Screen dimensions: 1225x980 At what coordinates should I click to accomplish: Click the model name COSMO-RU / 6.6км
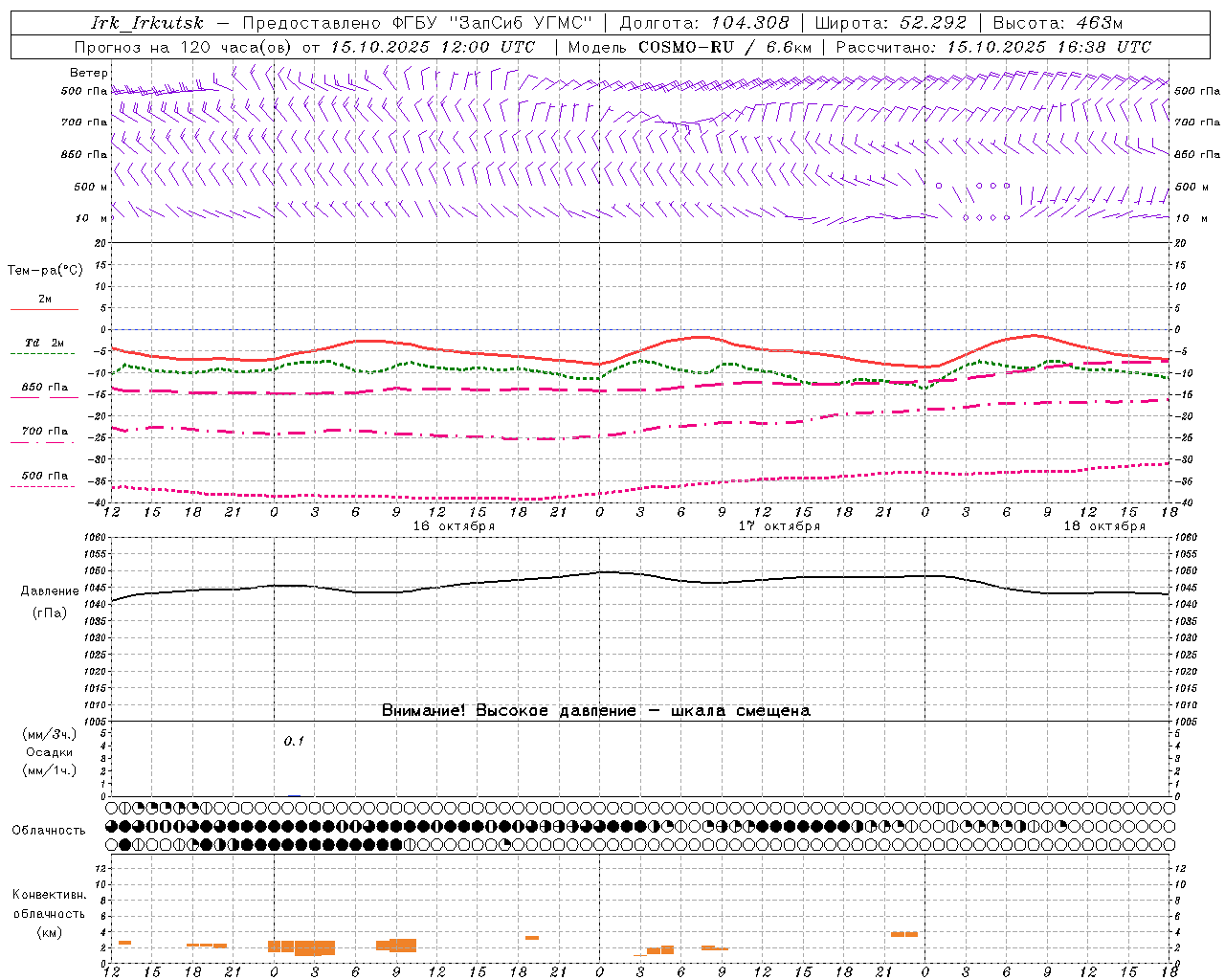[724, 47]
